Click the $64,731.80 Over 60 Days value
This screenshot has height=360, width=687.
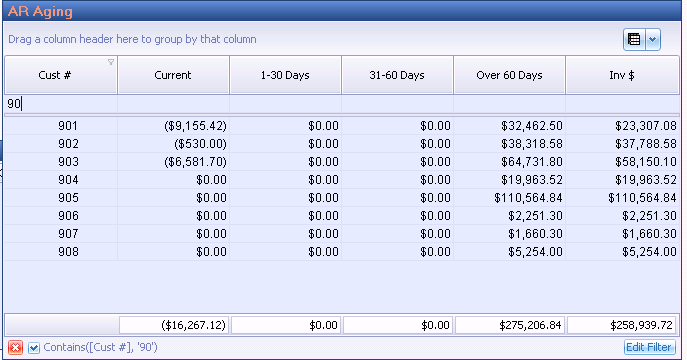coord(532,162)
